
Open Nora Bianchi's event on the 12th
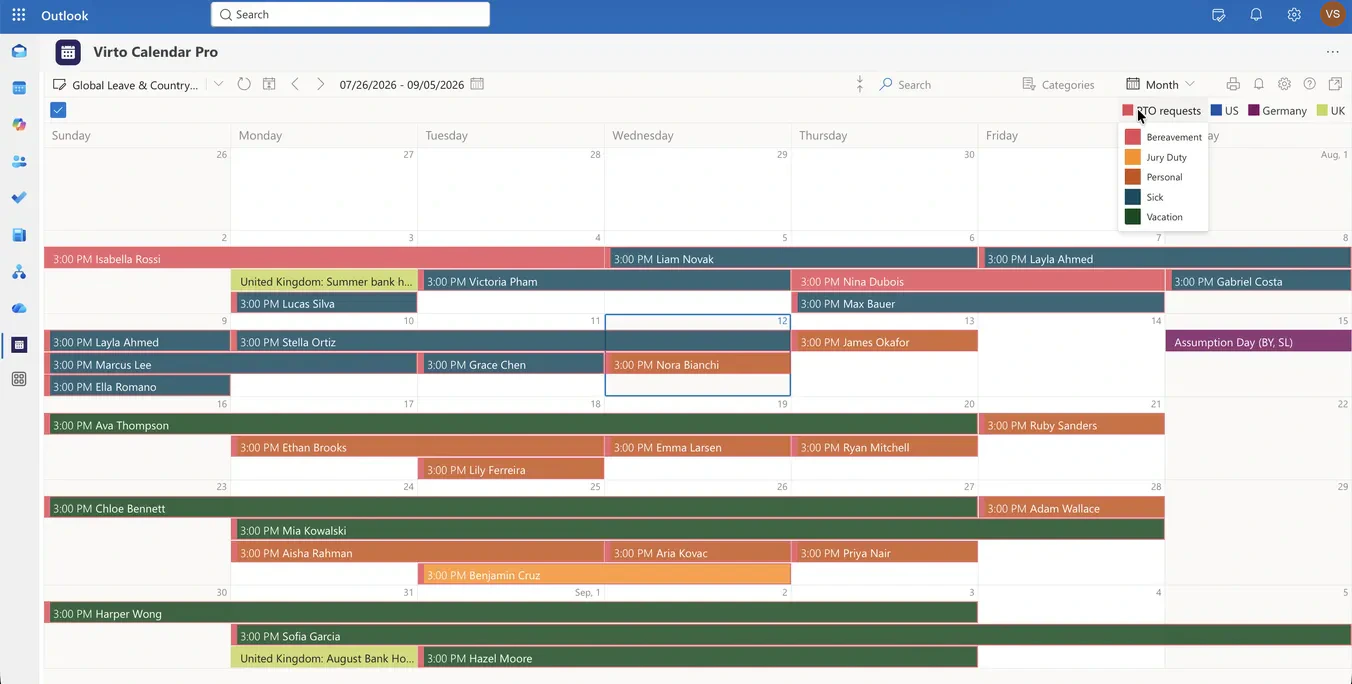coord(697,364)
